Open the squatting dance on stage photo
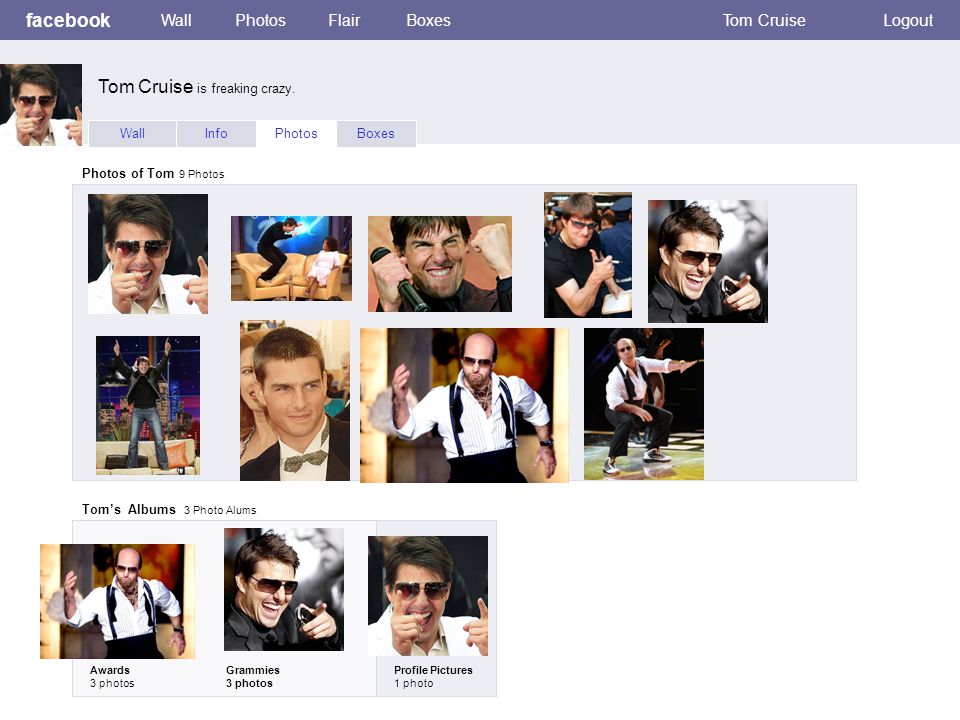The image size is (960, 720). point(644,404)
